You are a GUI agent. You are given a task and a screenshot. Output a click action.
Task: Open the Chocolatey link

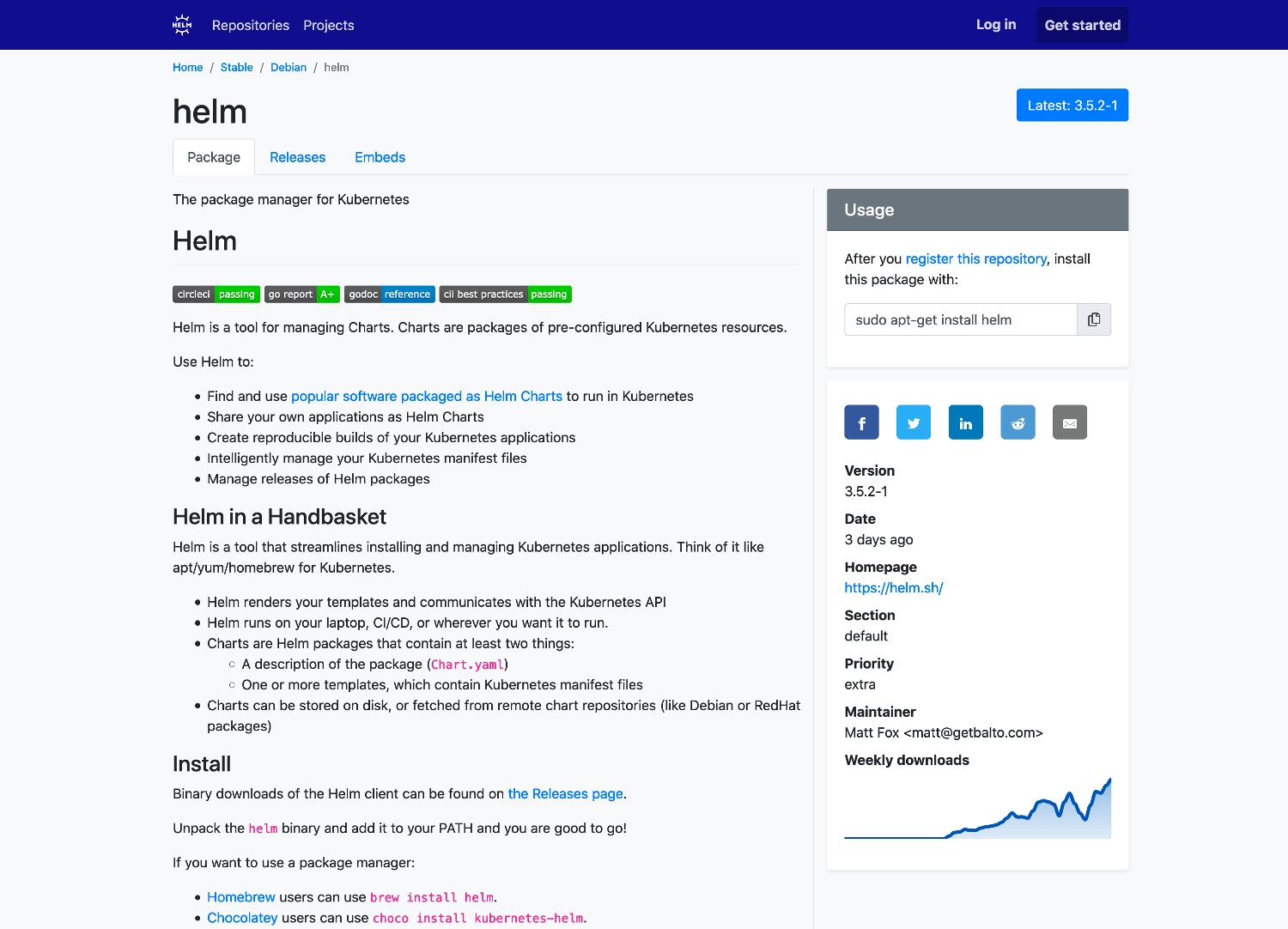click(242, 918)
